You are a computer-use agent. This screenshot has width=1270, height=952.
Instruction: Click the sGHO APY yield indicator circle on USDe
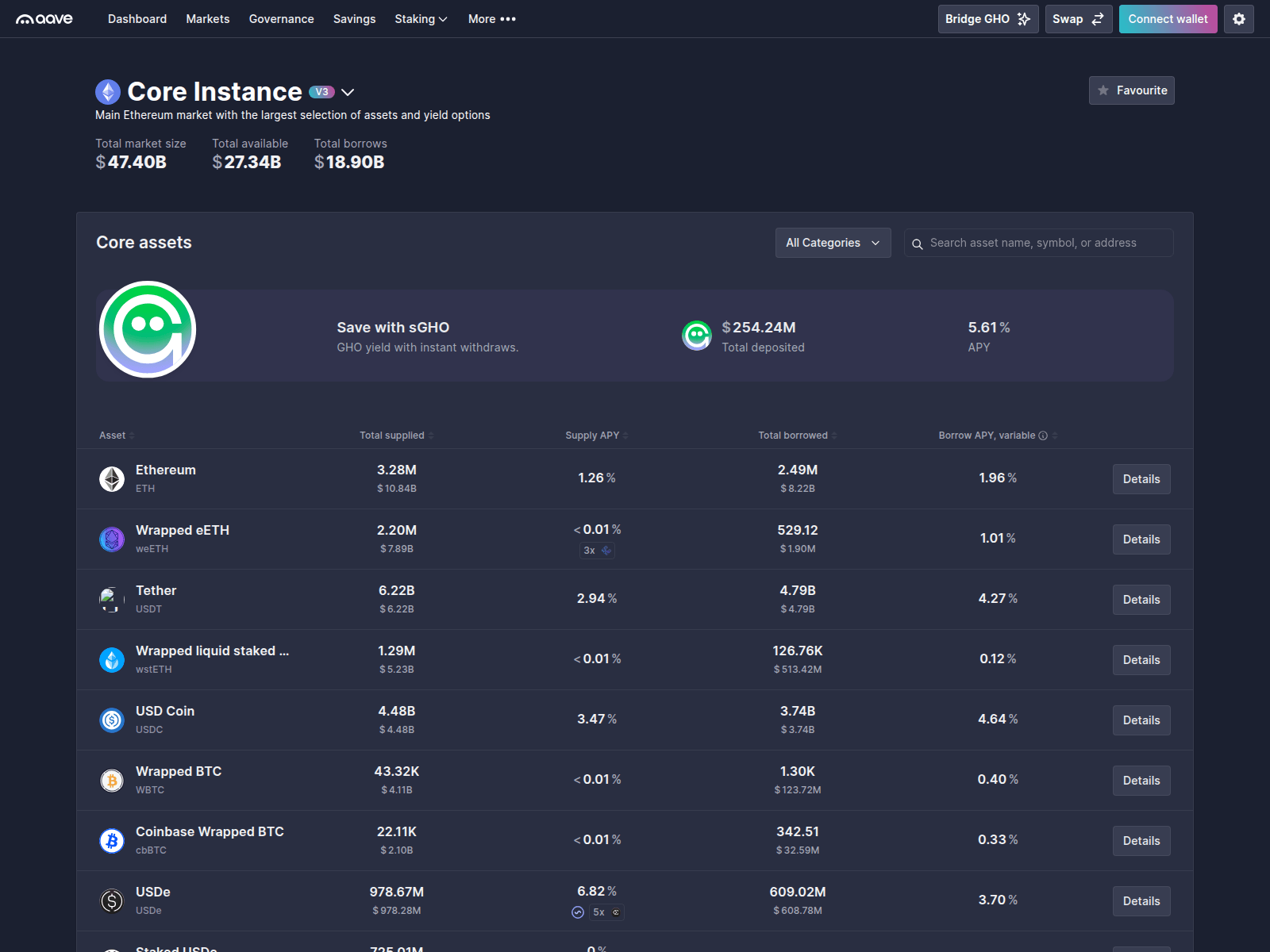point(577,912)
